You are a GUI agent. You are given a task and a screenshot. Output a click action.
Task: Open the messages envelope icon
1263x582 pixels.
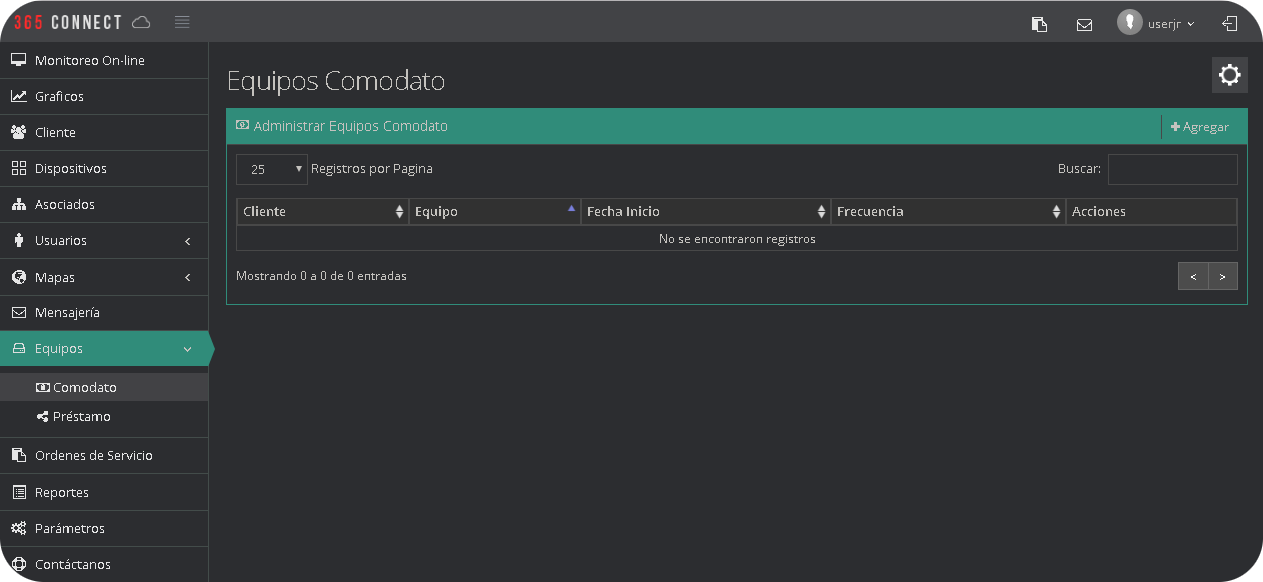click(1084, 23)
